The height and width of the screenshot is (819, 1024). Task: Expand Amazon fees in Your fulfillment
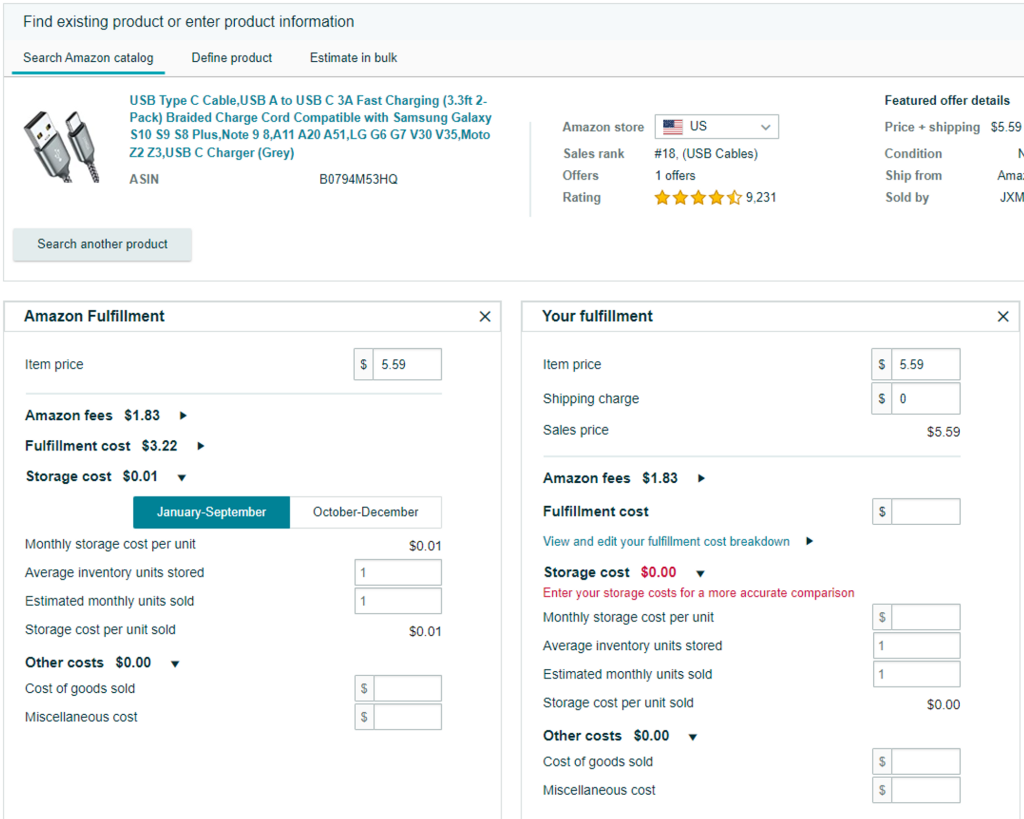point(701,478)
